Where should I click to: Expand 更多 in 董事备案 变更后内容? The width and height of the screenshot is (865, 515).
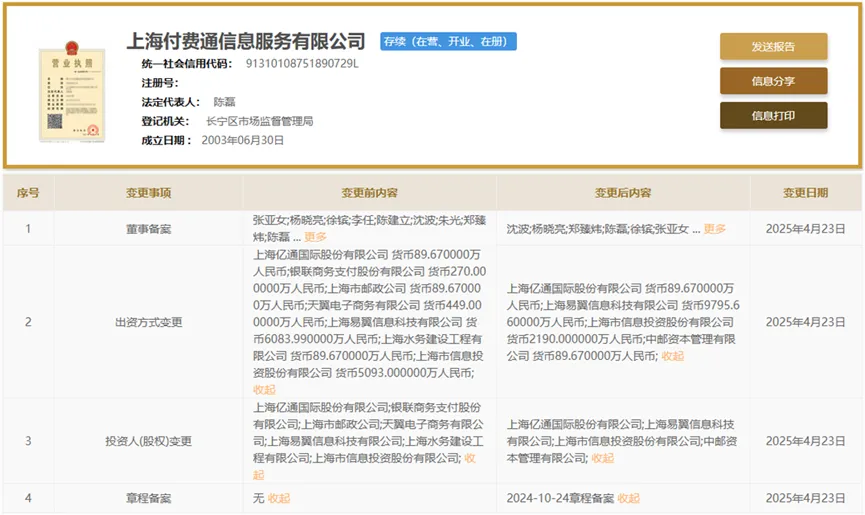pos(715,229)
